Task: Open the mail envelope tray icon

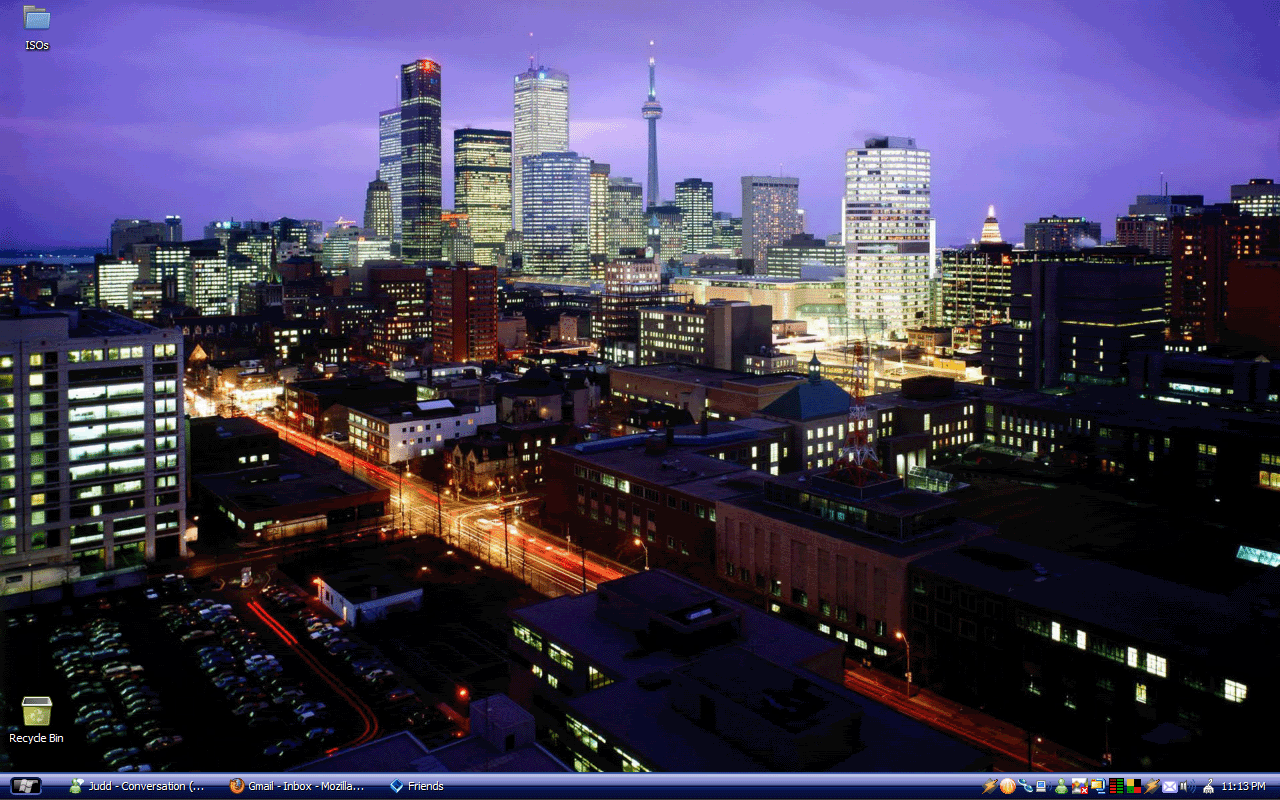Action: (x=1170, y=786)
